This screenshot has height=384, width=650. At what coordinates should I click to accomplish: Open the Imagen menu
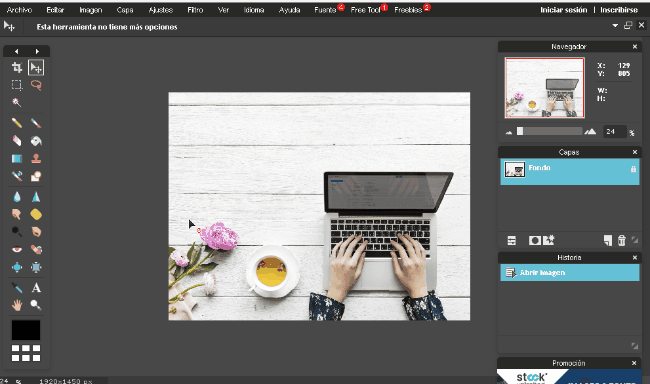(x=90, y=10)
